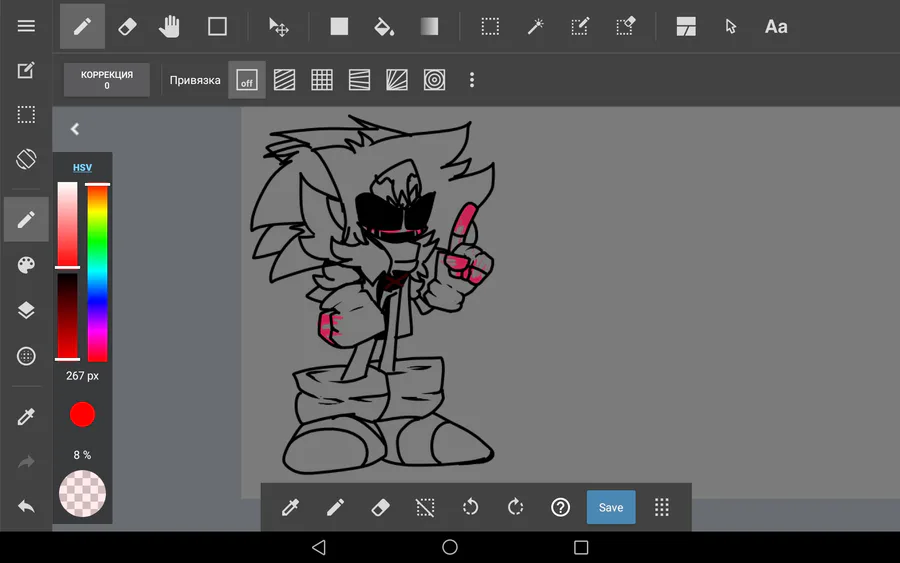Tap the 8 % opacity value
Viewport: 900px width, 563px height.
pos(82,455)
